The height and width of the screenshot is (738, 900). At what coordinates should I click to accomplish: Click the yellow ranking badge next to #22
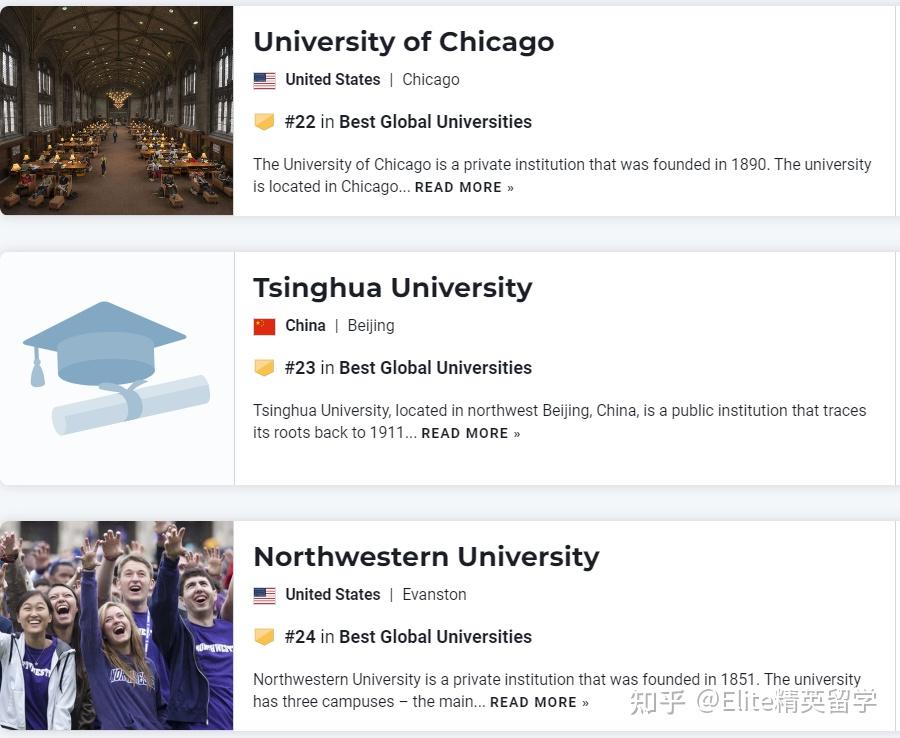[x=264, y=121]
